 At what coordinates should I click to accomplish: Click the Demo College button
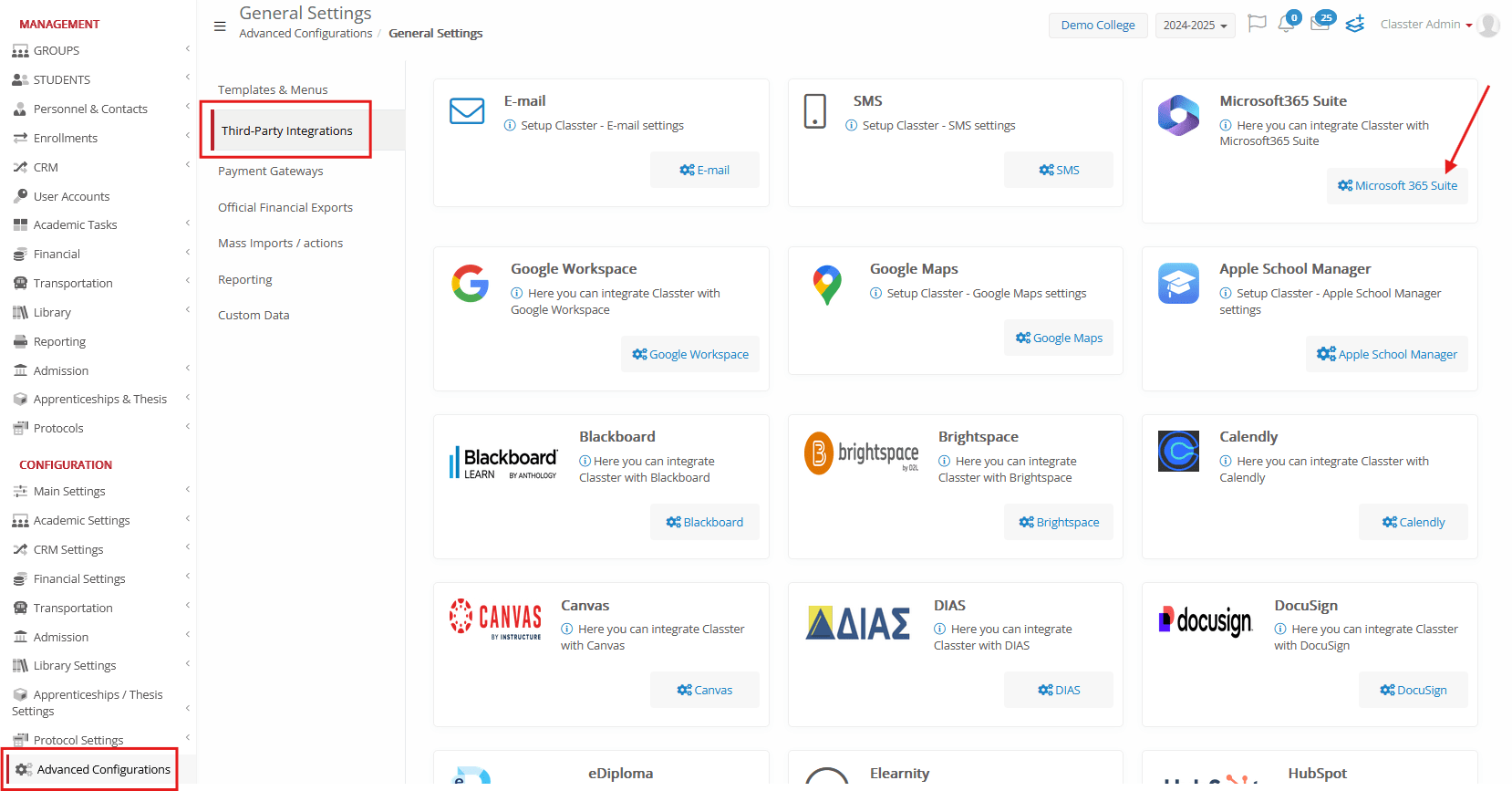[x=1098, y=26]
